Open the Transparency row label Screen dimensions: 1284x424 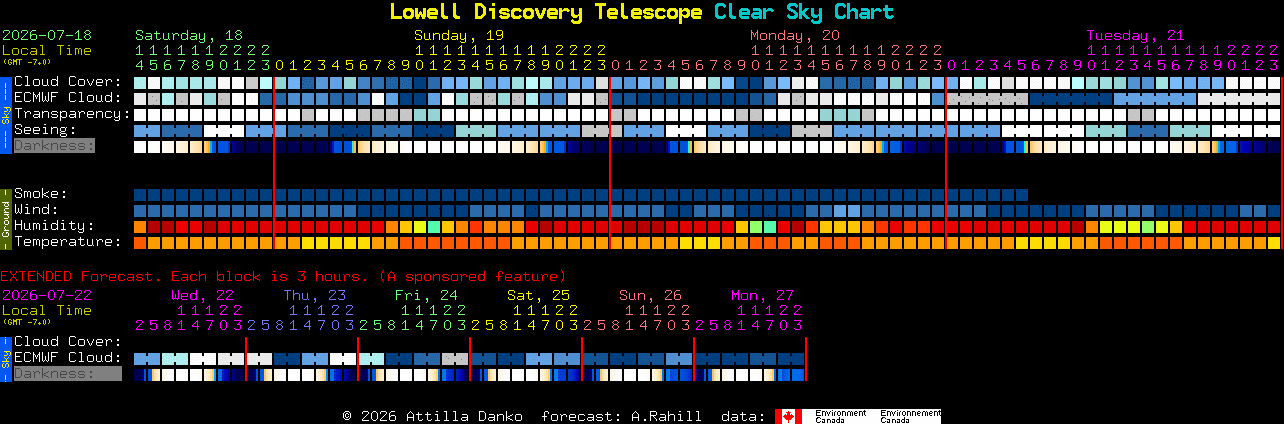[x=72, y=114]
